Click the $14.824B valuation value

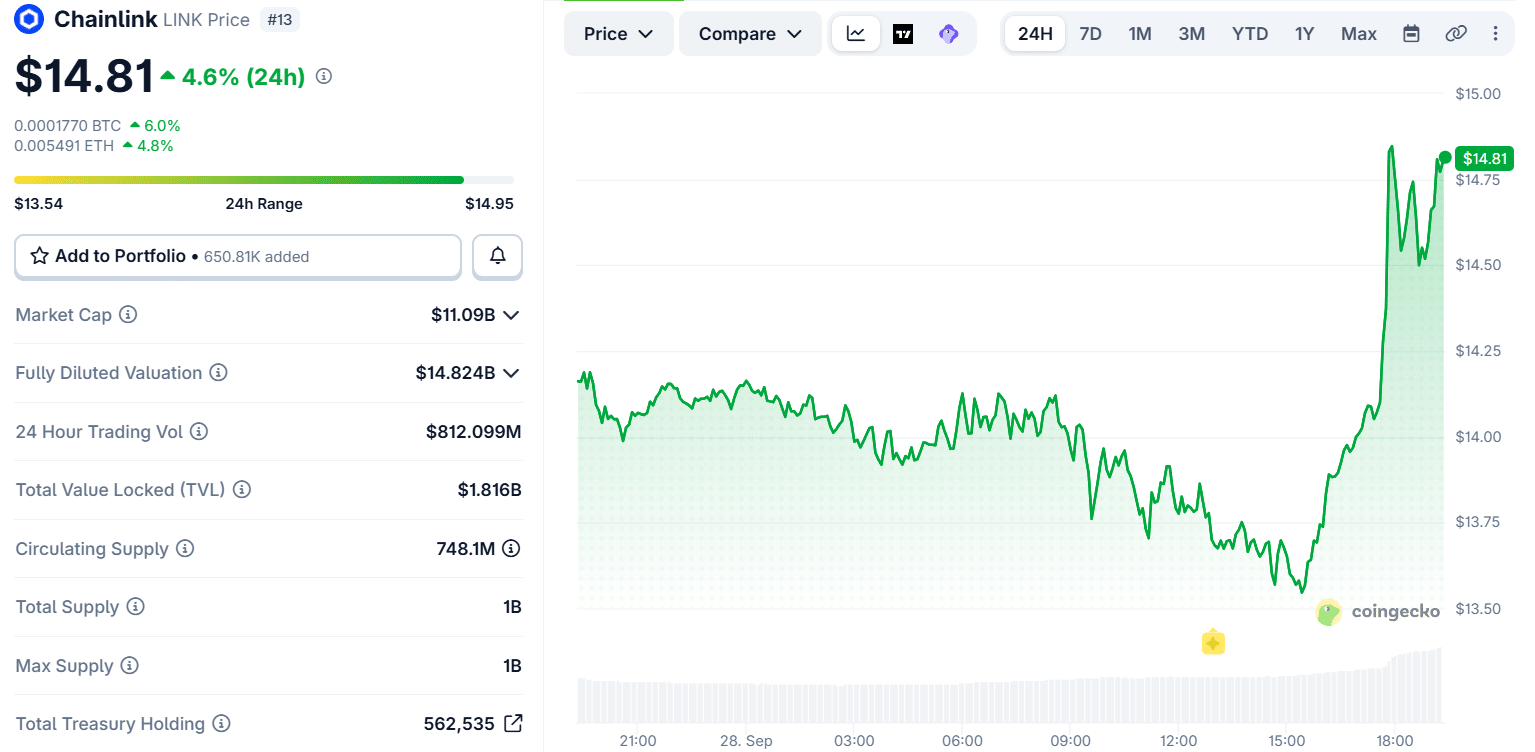tap(456, 373)
